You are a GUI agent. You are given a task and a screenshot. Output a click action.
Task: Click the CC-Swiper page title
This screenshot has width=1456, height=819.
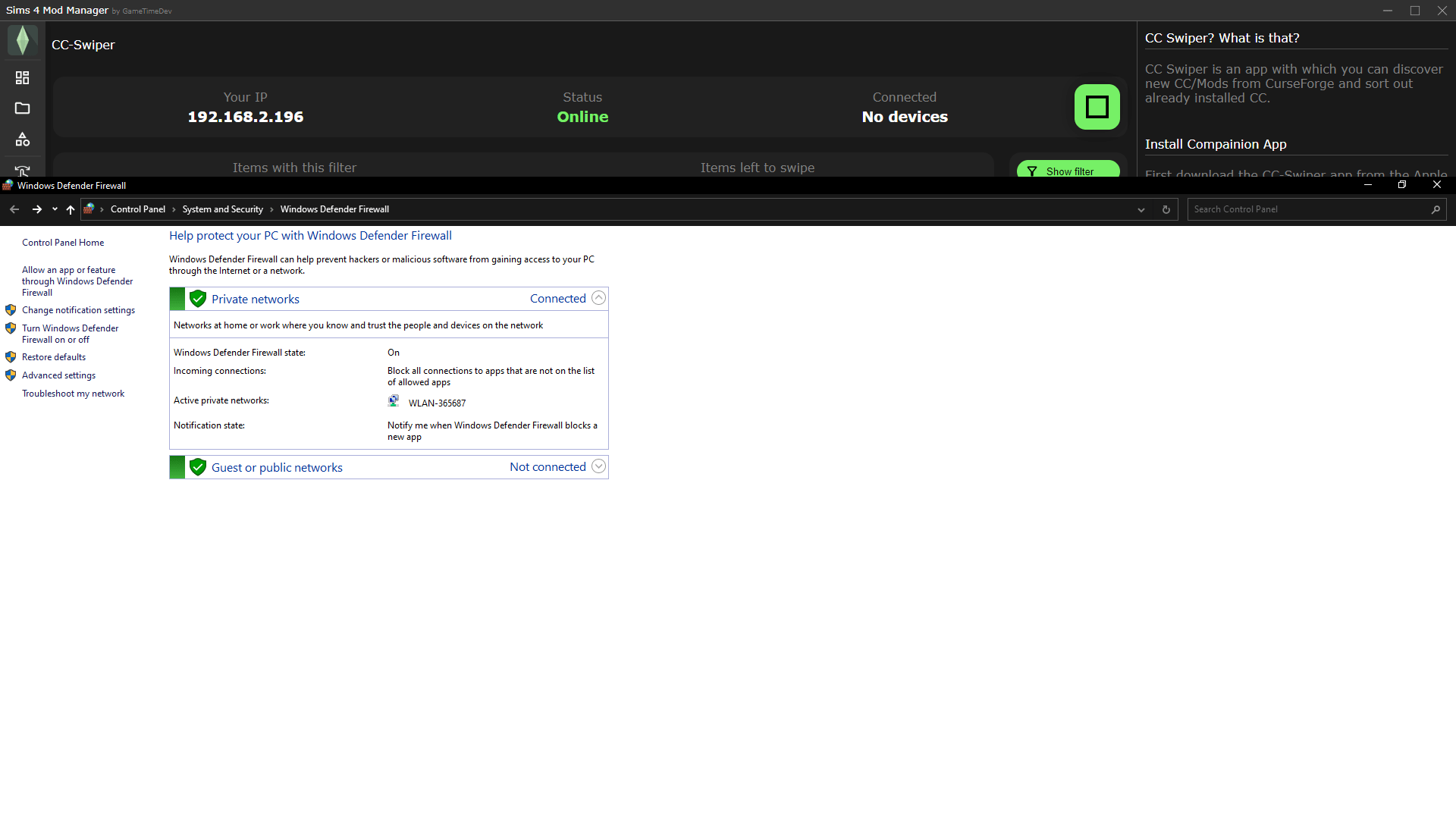[83, 45]
